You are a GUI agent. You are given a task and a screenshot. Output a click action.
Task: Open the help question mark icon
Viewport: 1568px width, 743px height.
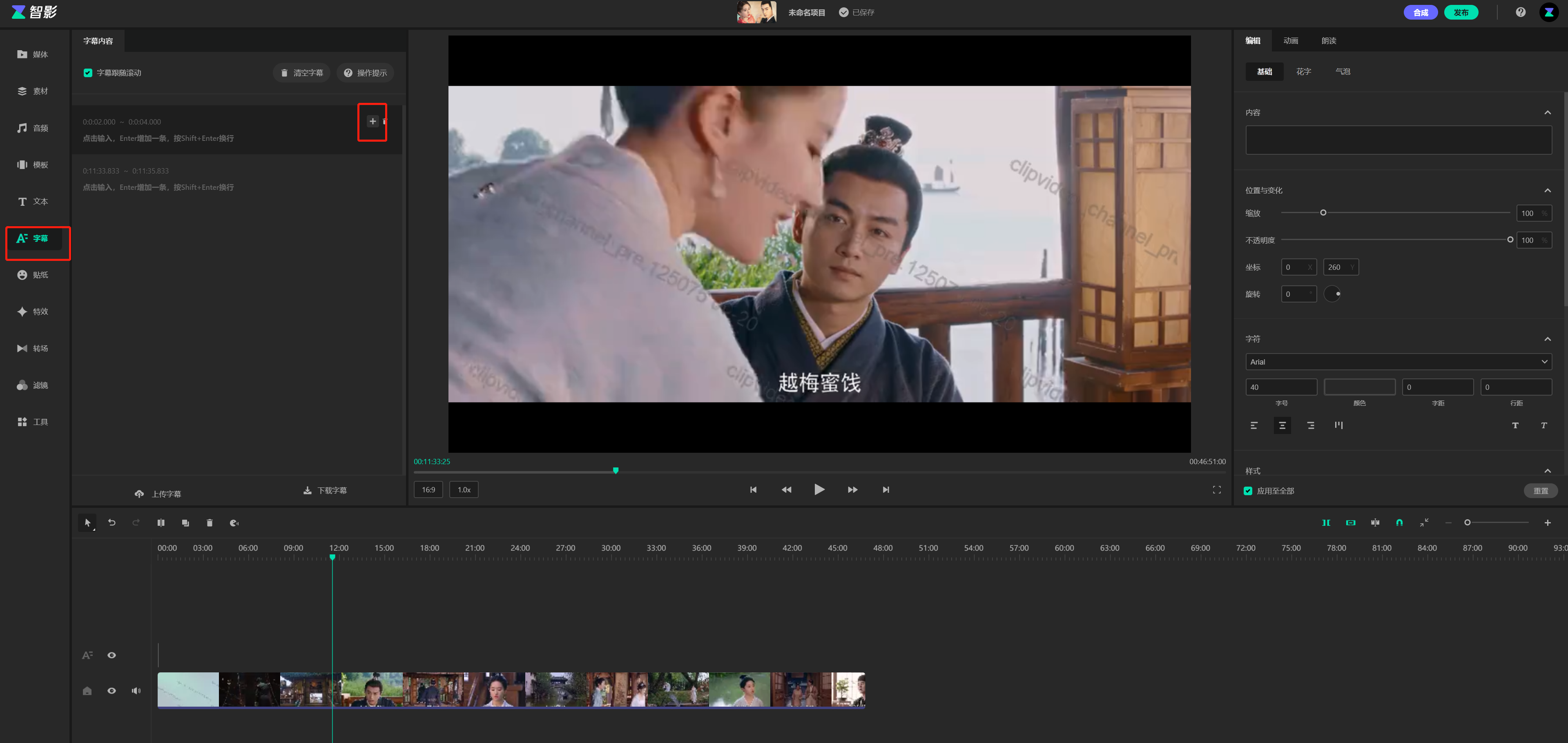pos(1521,12)
